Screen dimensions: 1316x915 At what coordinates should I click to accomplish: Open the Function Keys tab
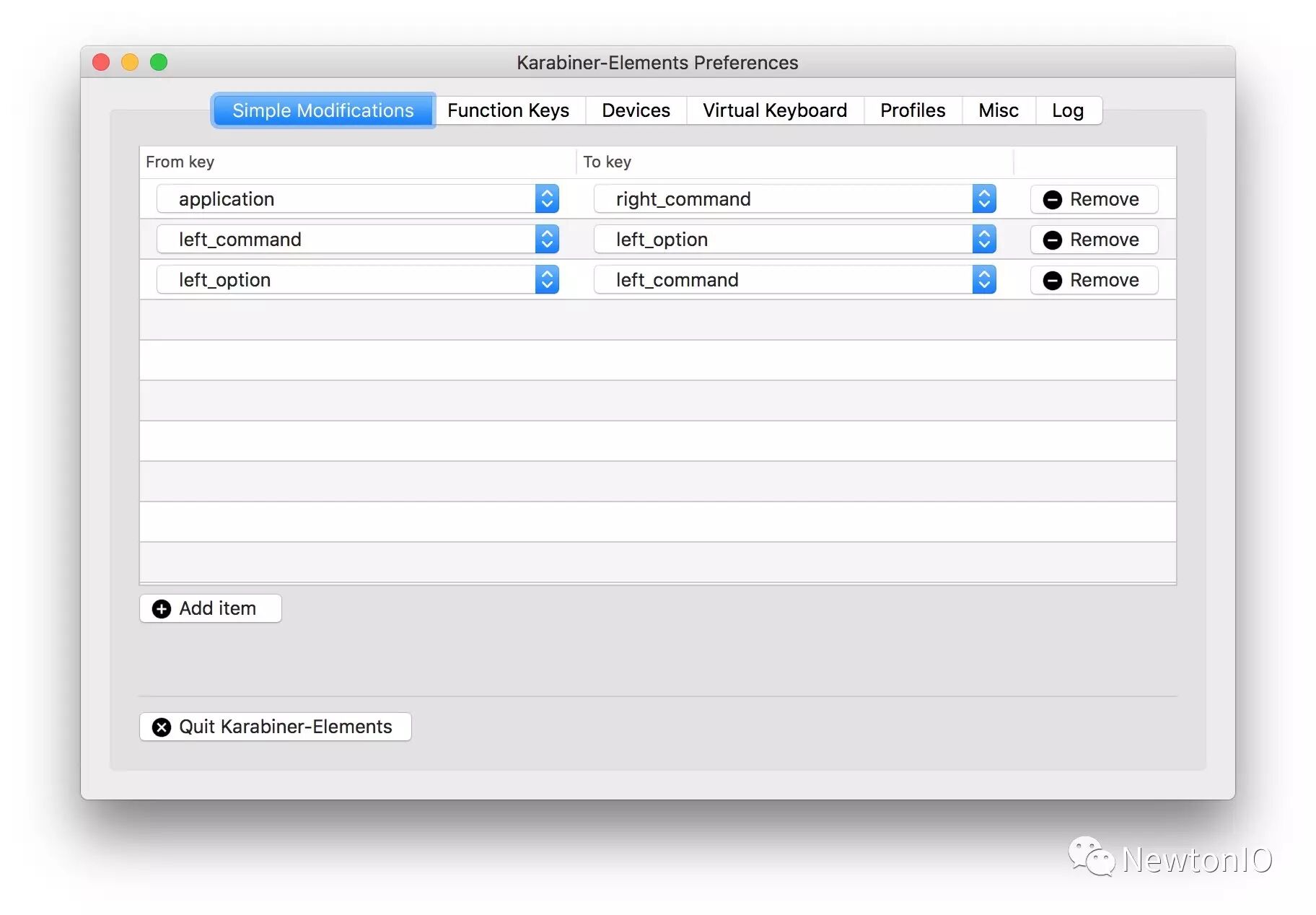point(509,110)
